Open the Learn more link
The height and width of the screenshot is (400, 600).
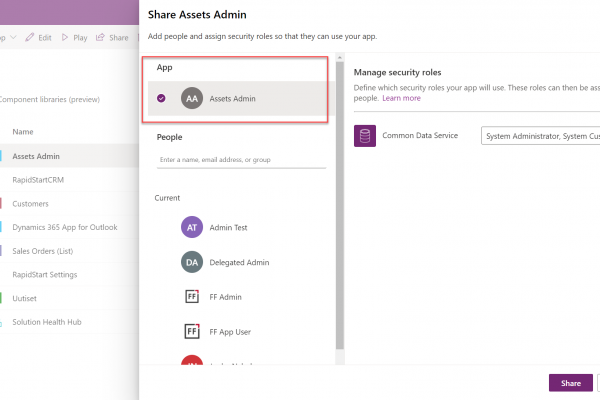[x=401, y=98]
